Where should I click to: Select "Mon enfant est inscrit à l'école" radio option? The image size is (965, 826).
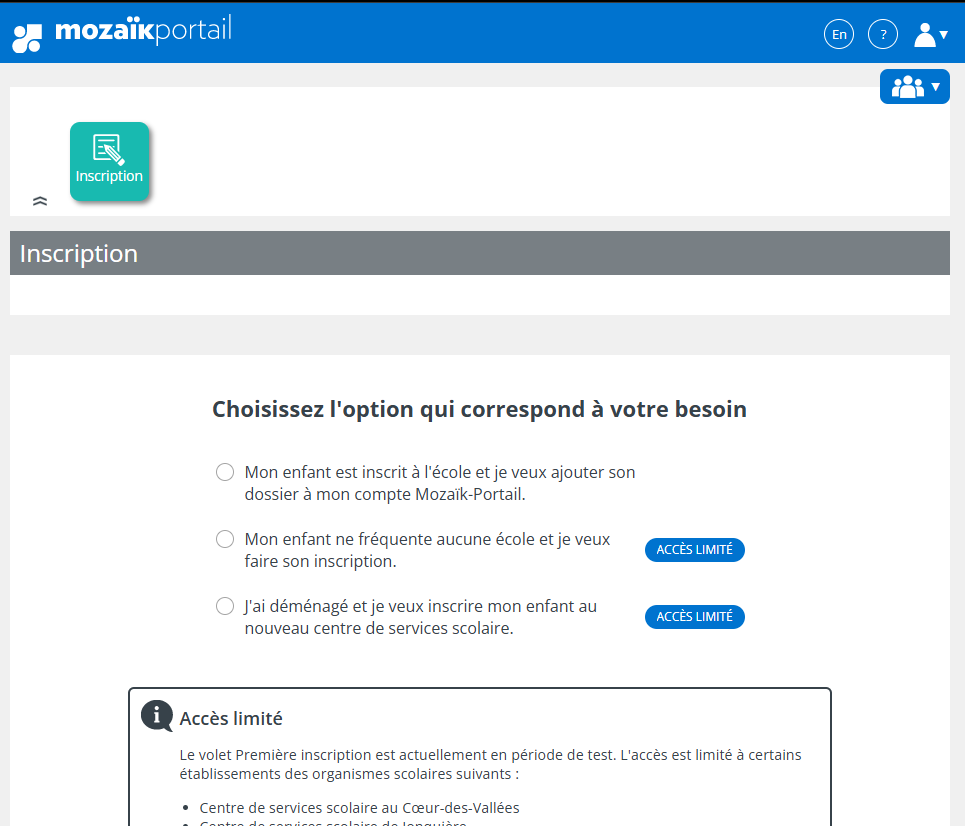225,472
